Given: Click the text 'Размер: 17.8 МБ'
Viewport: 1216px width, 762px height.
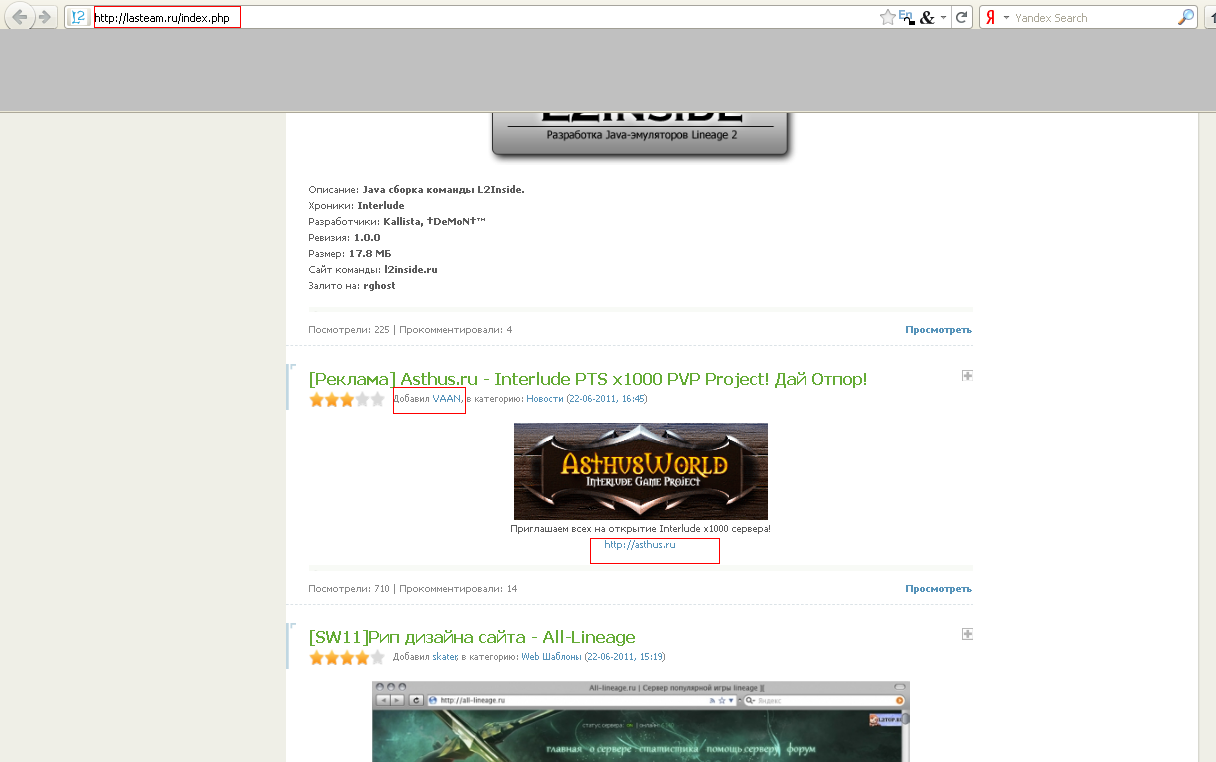Looking at the screenshot, I should [x=350, y=254].
